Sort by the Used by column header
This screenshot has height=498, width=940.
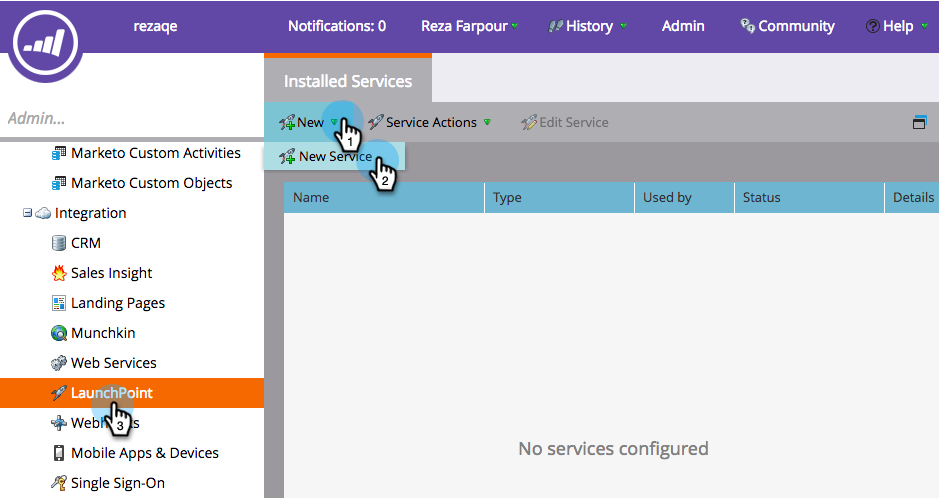(684, 198)
